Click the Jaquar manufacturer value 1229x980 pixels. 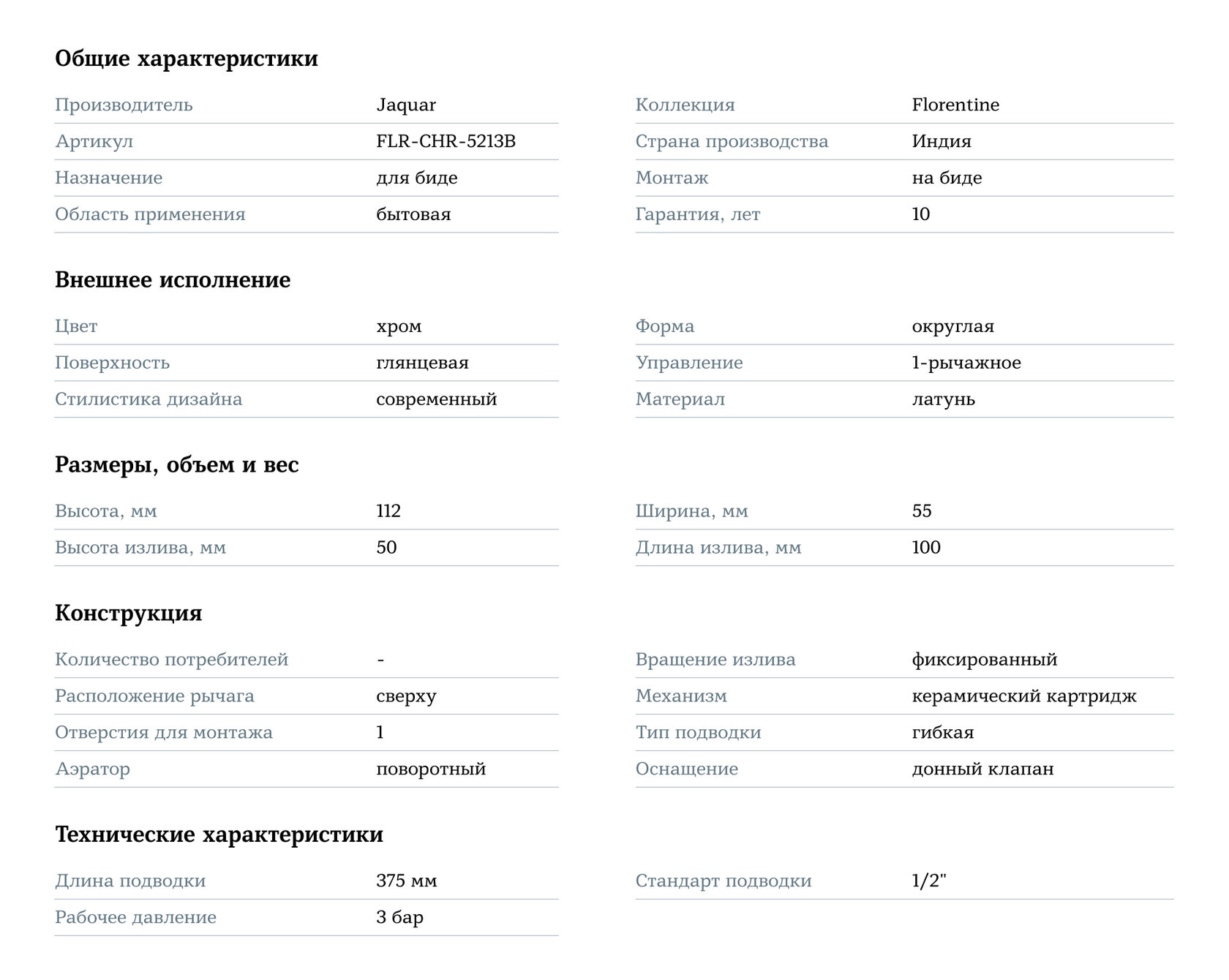[x=406, y=105]
